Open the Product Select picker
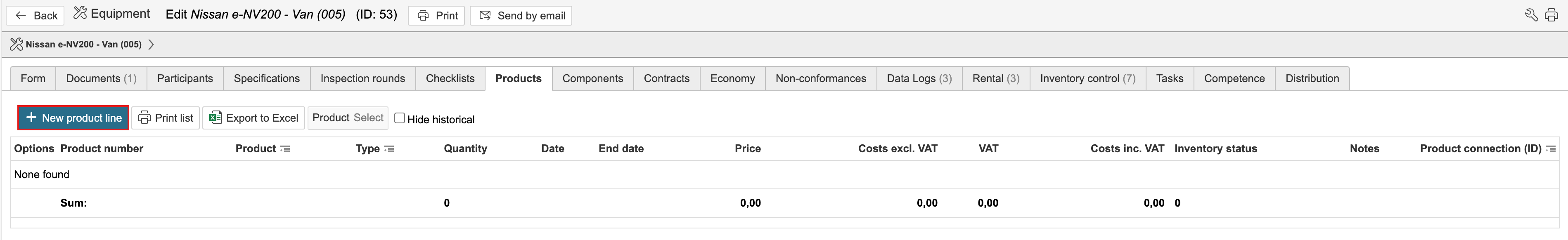This screenshot has width=1568, height=240. [348, 118]
